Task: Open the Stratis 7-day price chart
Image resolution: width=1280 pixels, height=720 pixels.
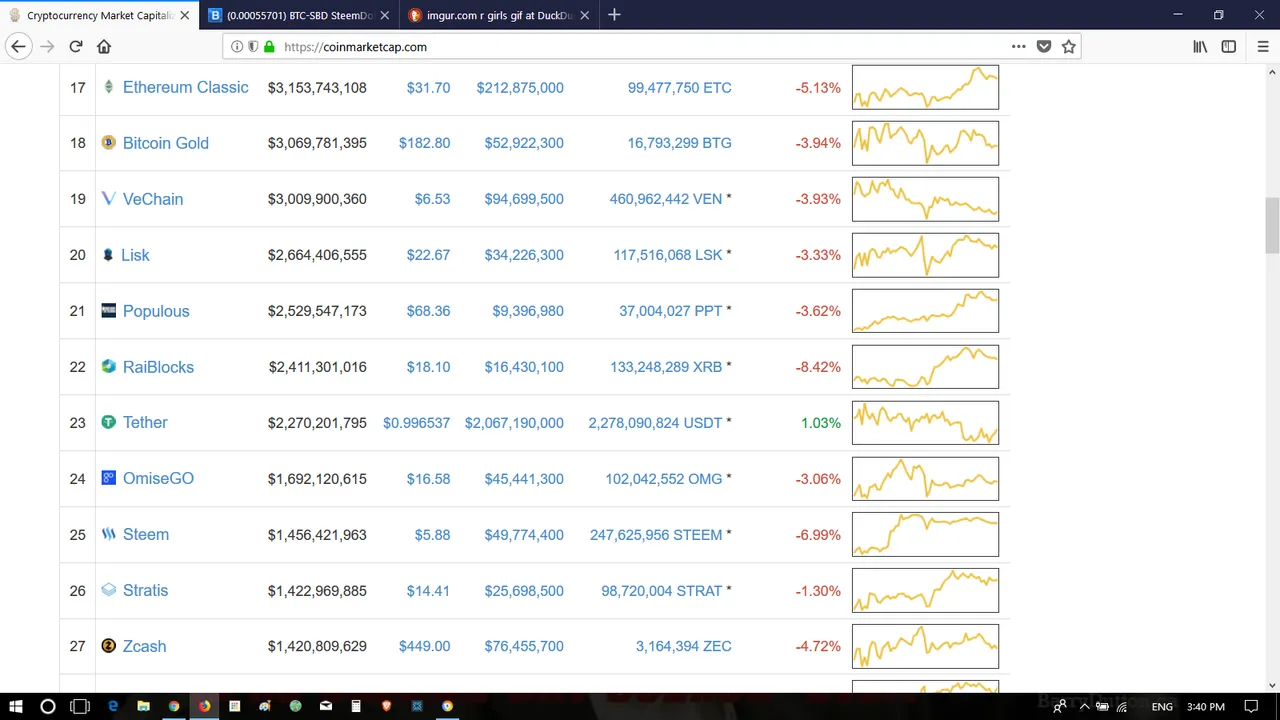Action: [925, 590]
